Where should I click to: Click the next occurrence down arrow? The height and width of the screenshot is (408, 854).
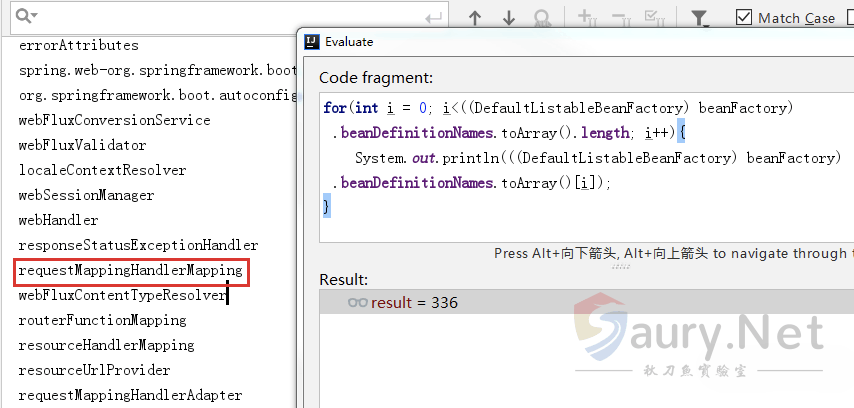[x=508, y=18]
